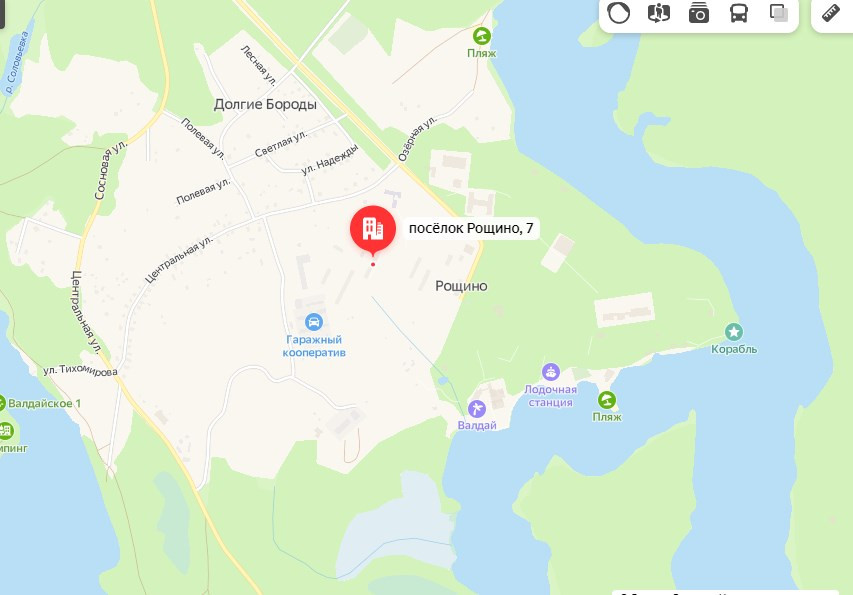Click the ул. Тихомирова street label

click(81, 370)
